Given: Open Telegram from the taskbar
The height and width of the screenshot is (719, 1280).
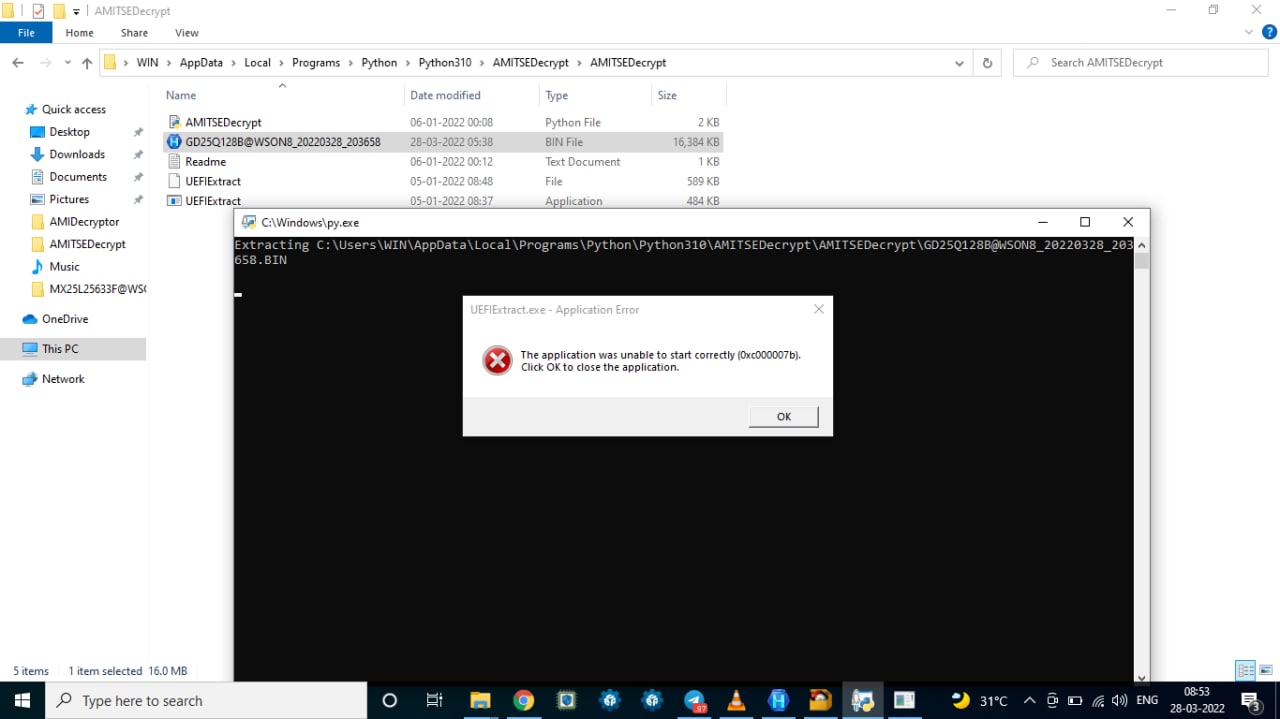Looking at the screenshot, I should pos(695,700).
